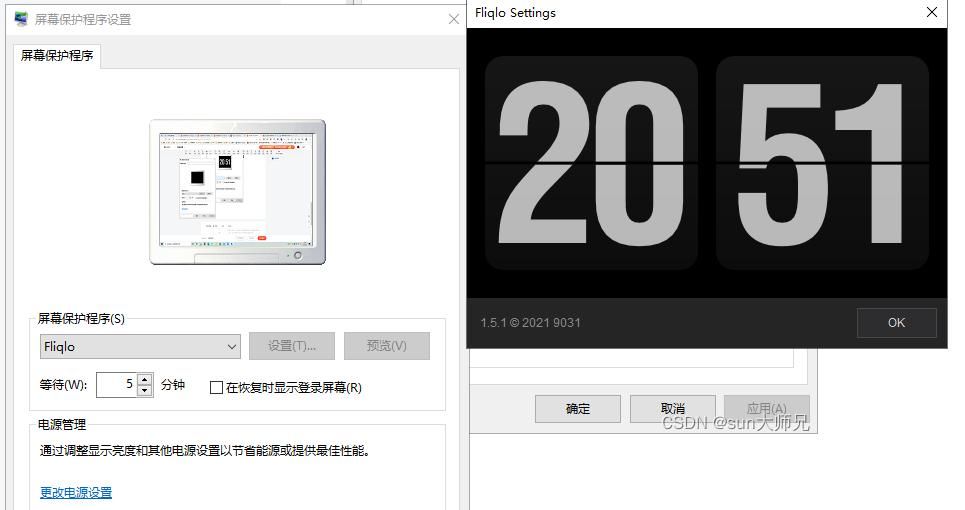Decrease wait time with down arrow

[145, 391]
